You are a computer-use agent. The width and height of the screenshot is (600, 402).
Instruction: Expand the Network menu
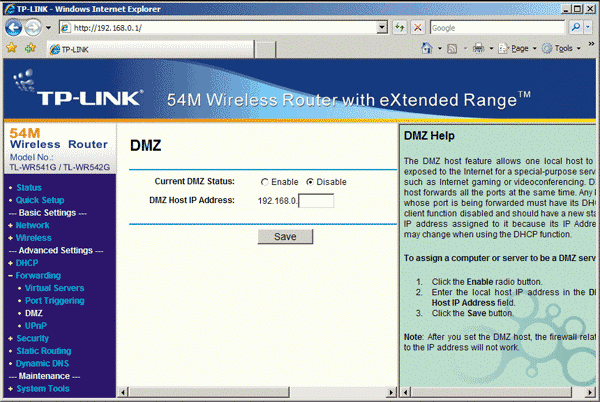tap(32, 225)
